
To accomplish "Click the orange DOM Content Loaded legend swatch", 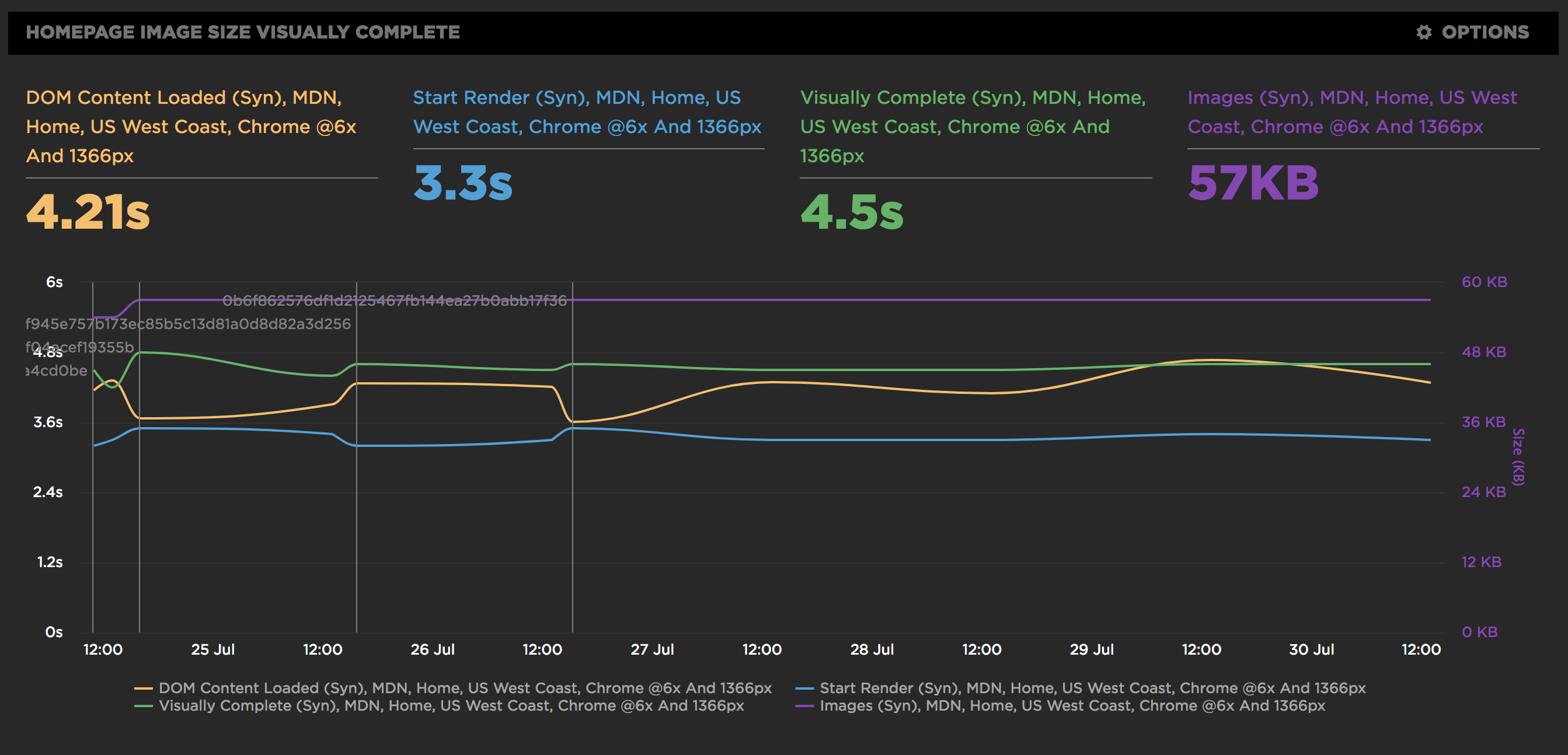I will click(143, 688).
